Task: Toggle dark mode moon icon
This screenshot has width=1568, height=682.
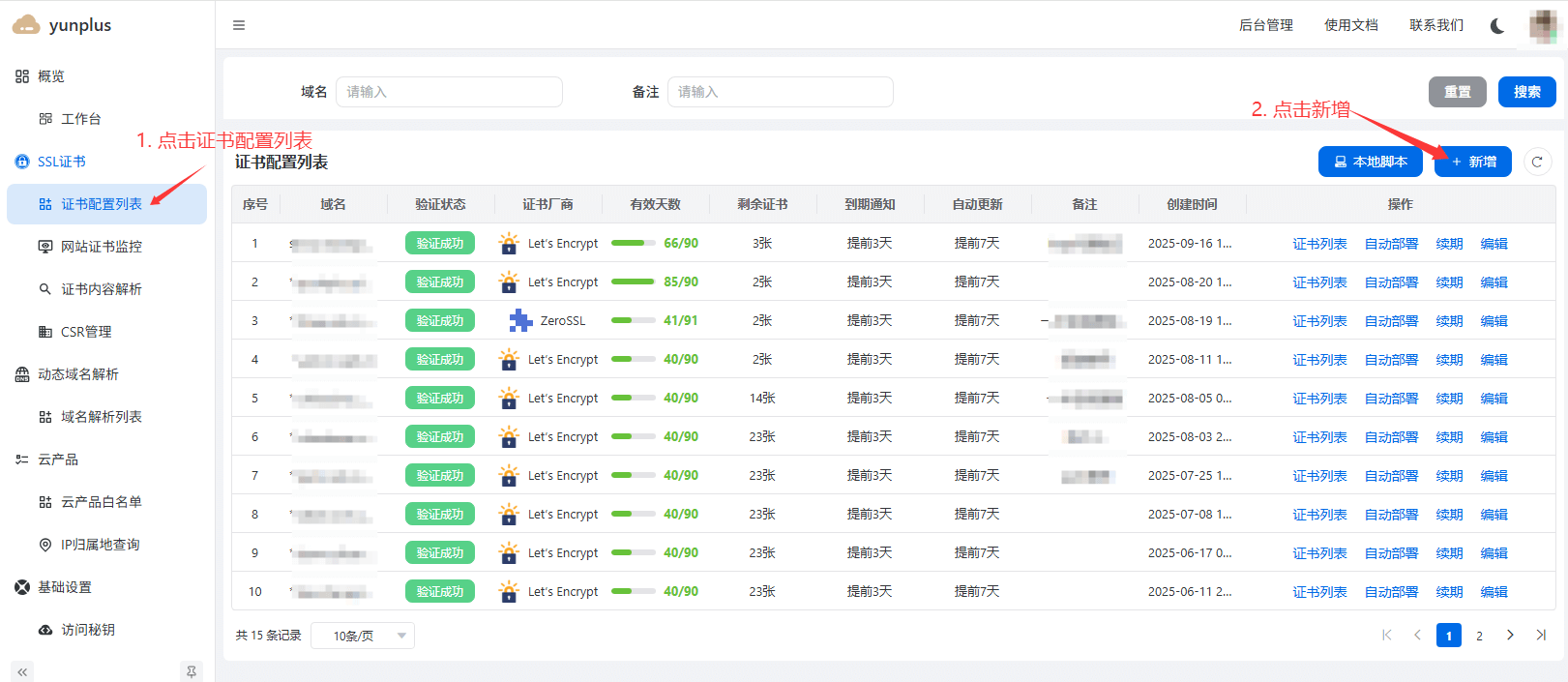Action: 1497,26
